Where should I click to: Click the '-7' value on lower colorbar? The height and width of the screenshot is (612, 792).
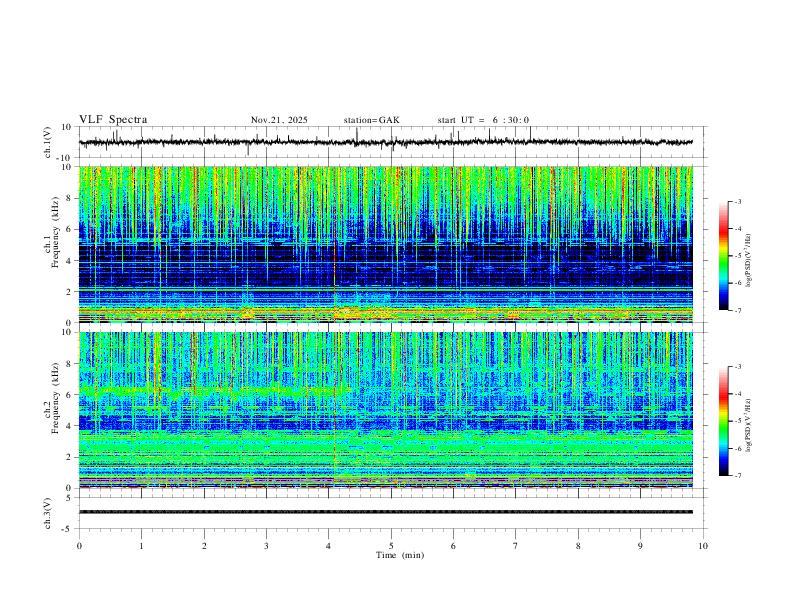[737, 476]
